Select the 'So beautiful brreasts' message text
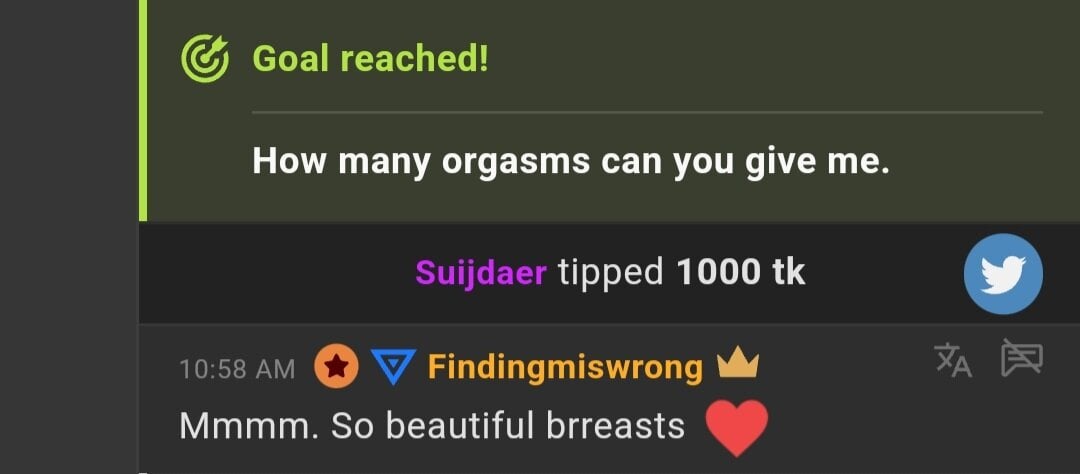Image resolution: width=1080 pixels, height=474 pixels. 508,426
